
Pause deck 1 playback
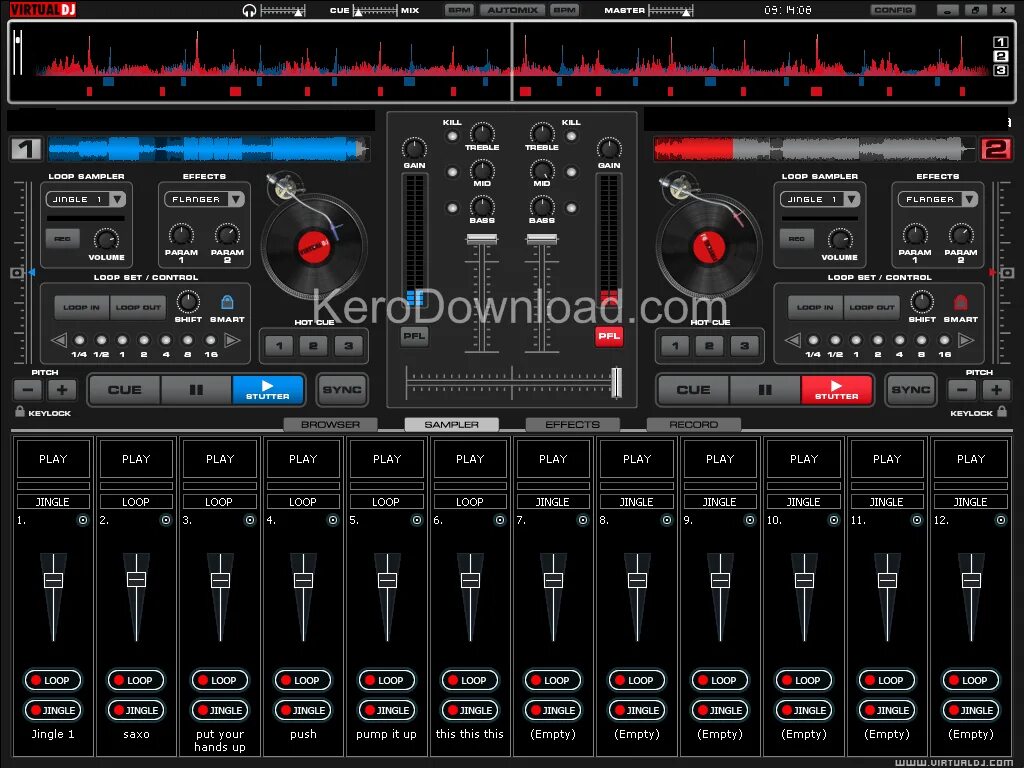click(196, 390)
